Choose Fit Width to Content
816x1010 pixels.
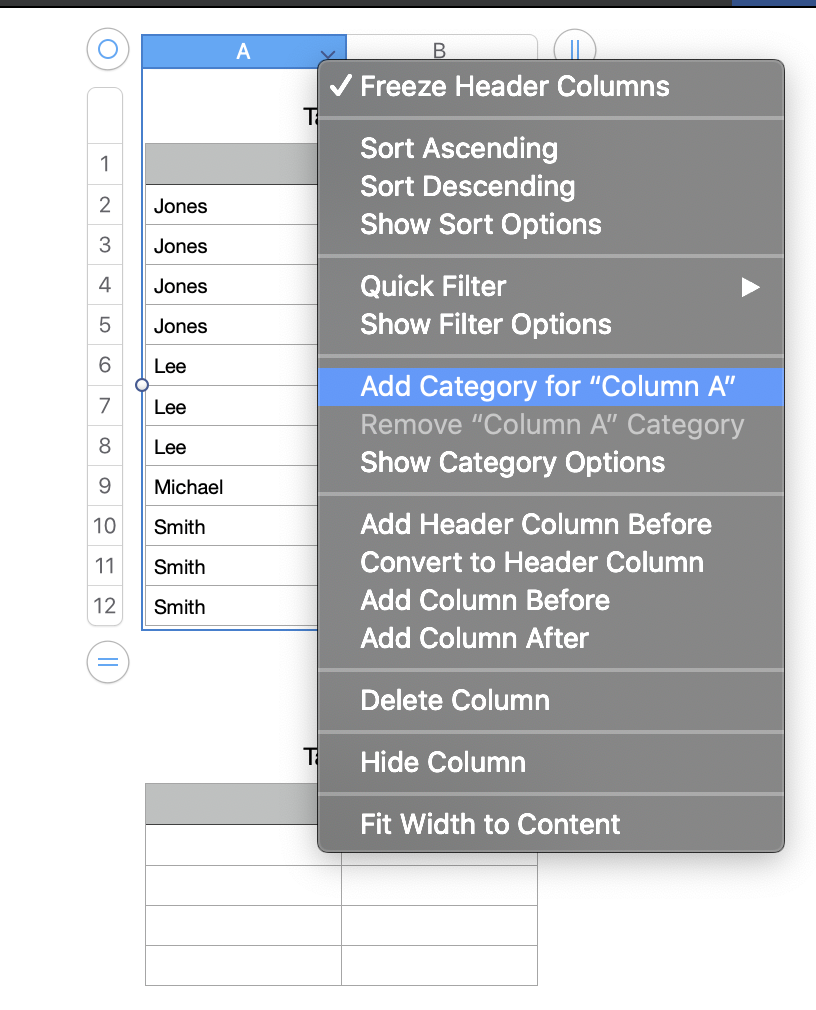[490, 825]
